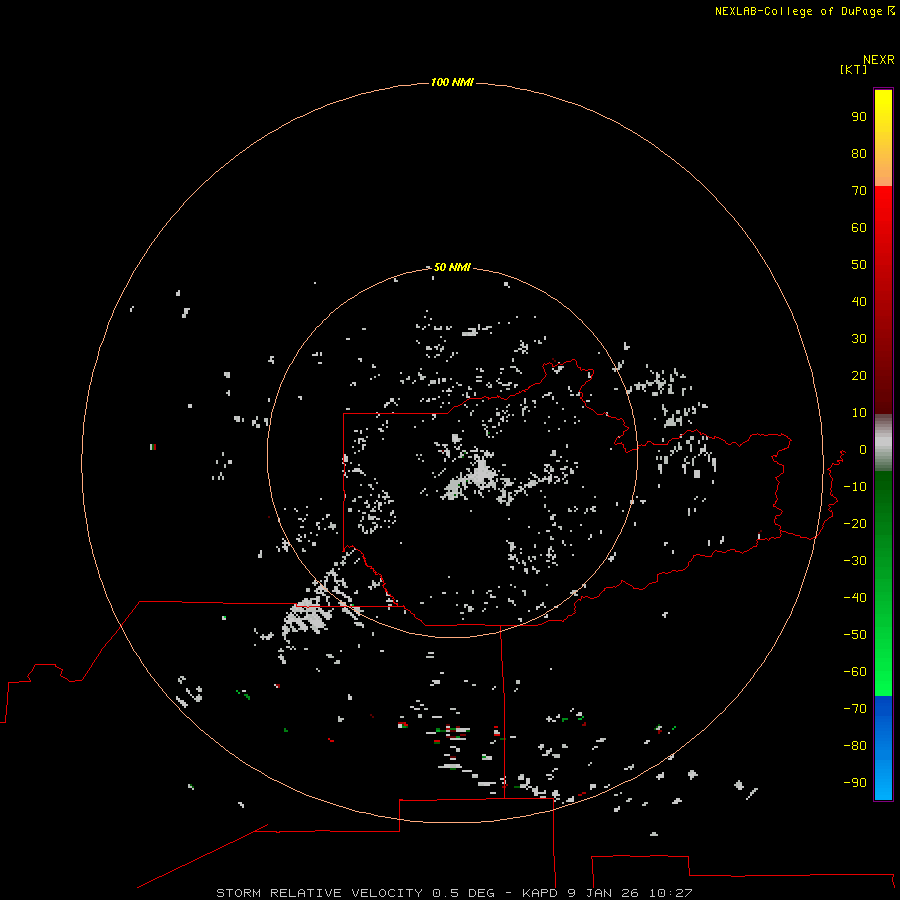Click the 10:27 timestamp in the caption

point(671,893)
